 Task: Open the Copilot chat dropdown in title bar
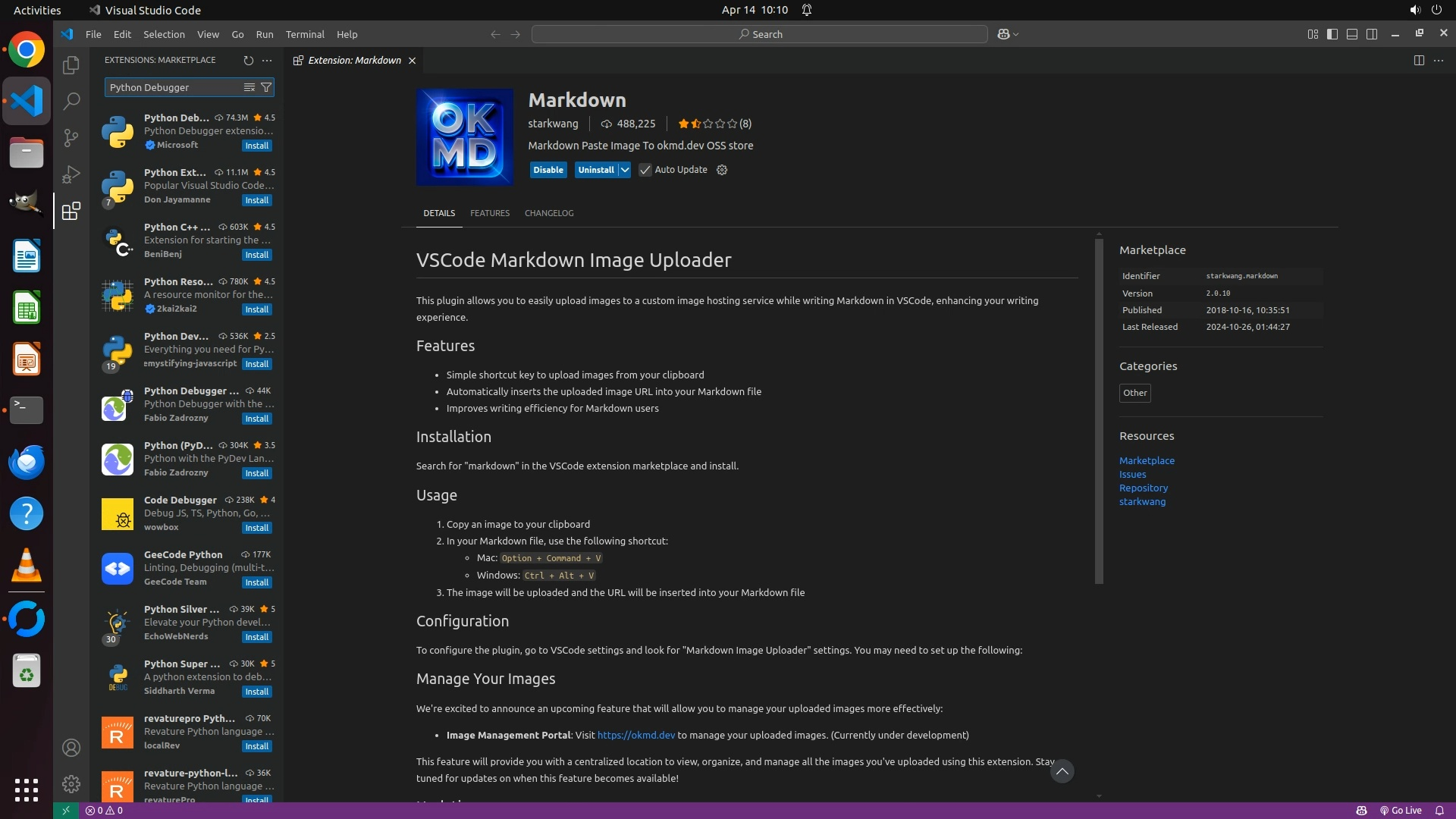pyautogui.click(x=1015, y=34)
